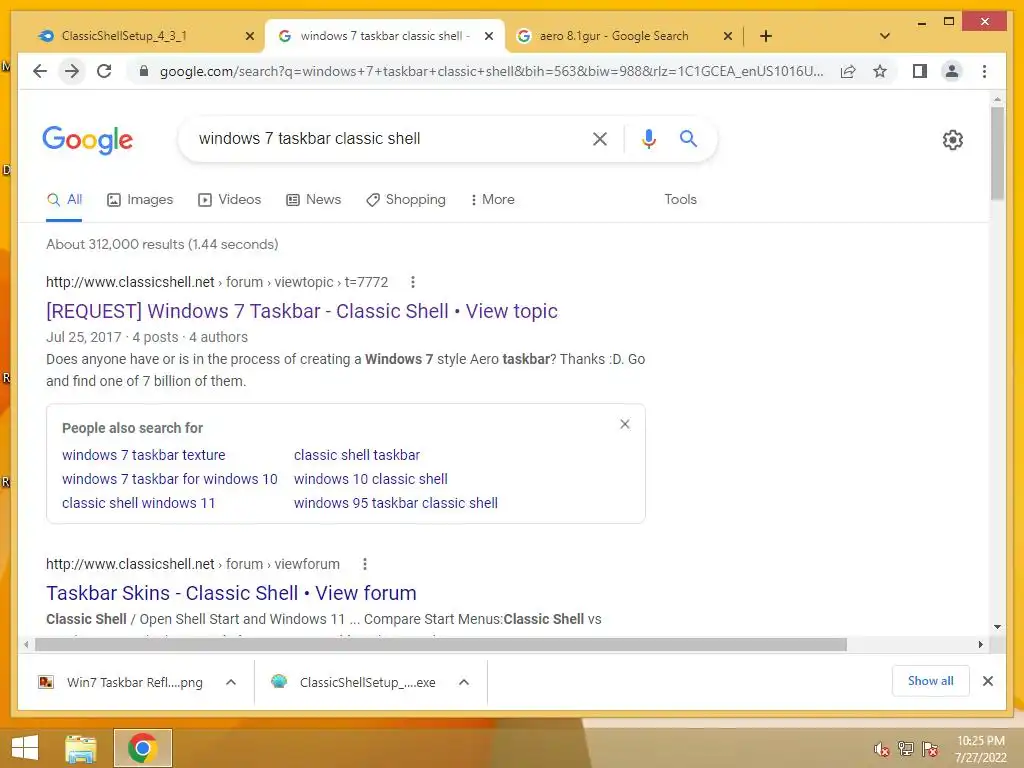Open the taskbar clock showing 10:25 PM
The height and width of the screenshot is (768, 1024).
pos(981,749)
